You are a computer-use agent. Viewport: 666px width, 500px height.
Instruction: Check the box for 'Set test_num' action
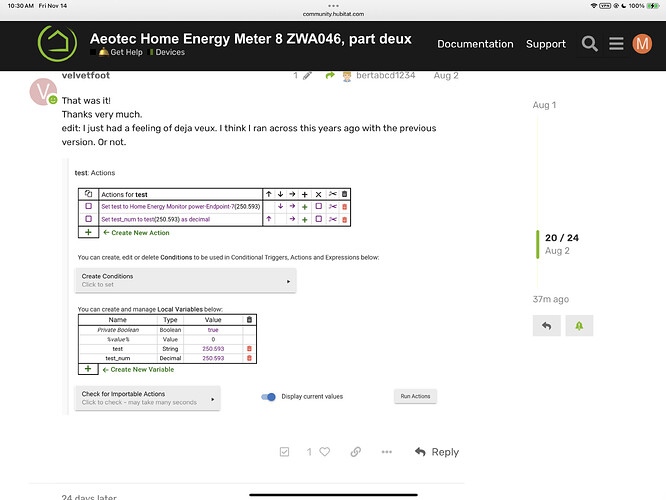click(88, 218)
